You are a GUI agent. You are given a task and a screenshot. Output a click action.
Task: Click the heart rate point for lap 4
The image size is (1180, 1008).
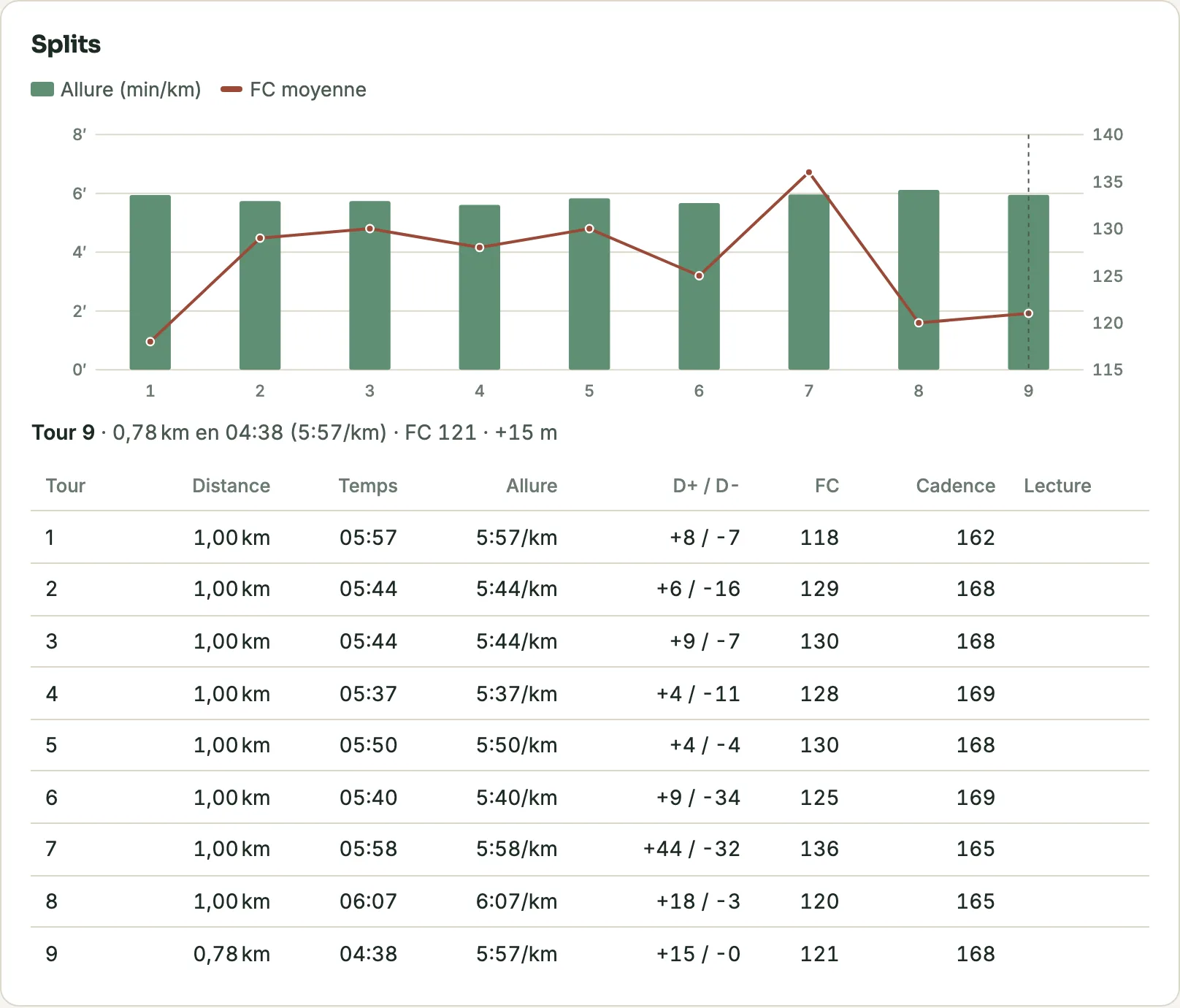[480, 248]
